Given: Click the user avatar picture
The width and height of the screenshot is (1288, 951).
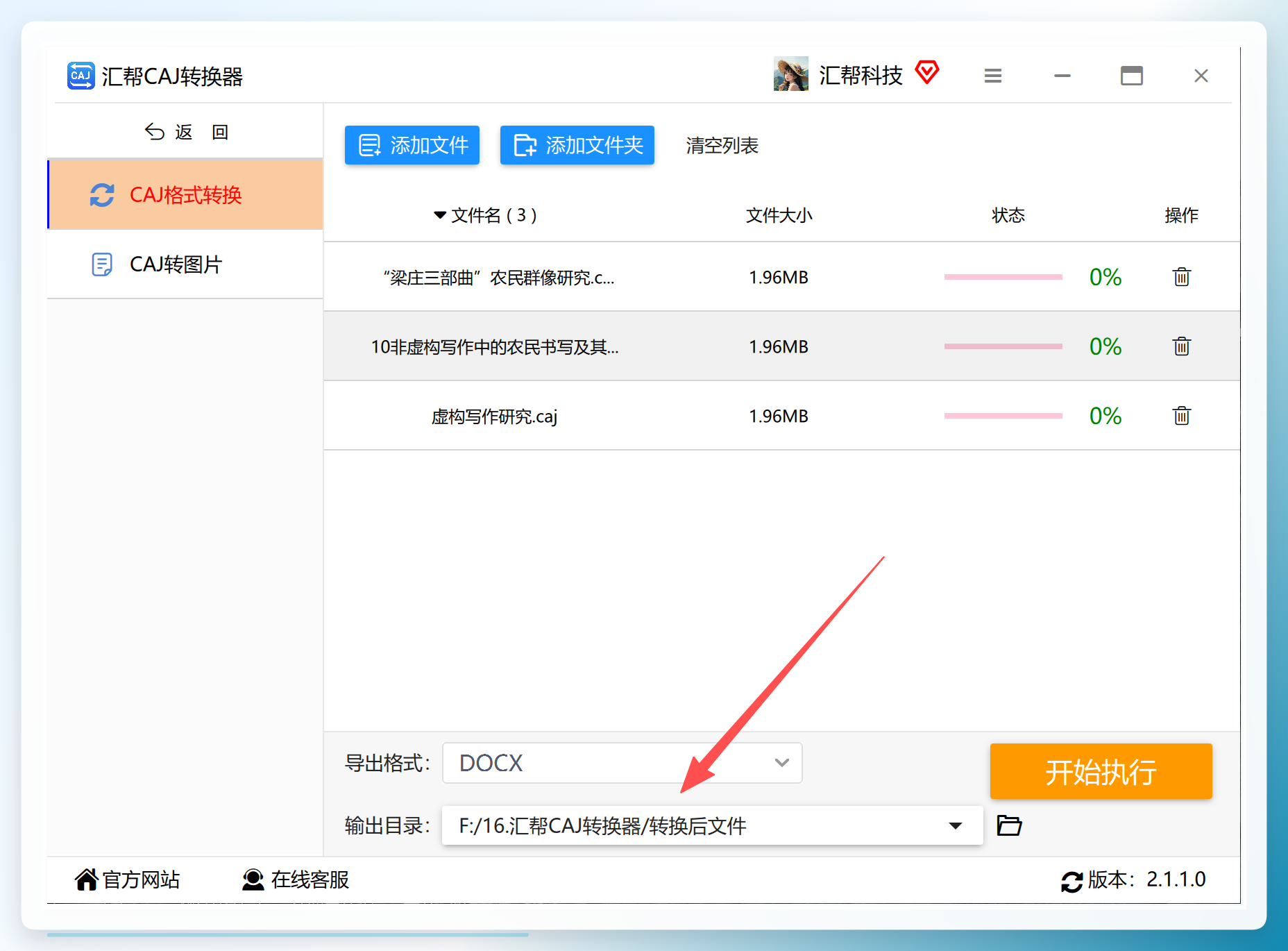Looking at the screenshot, I should coord(791,74).
